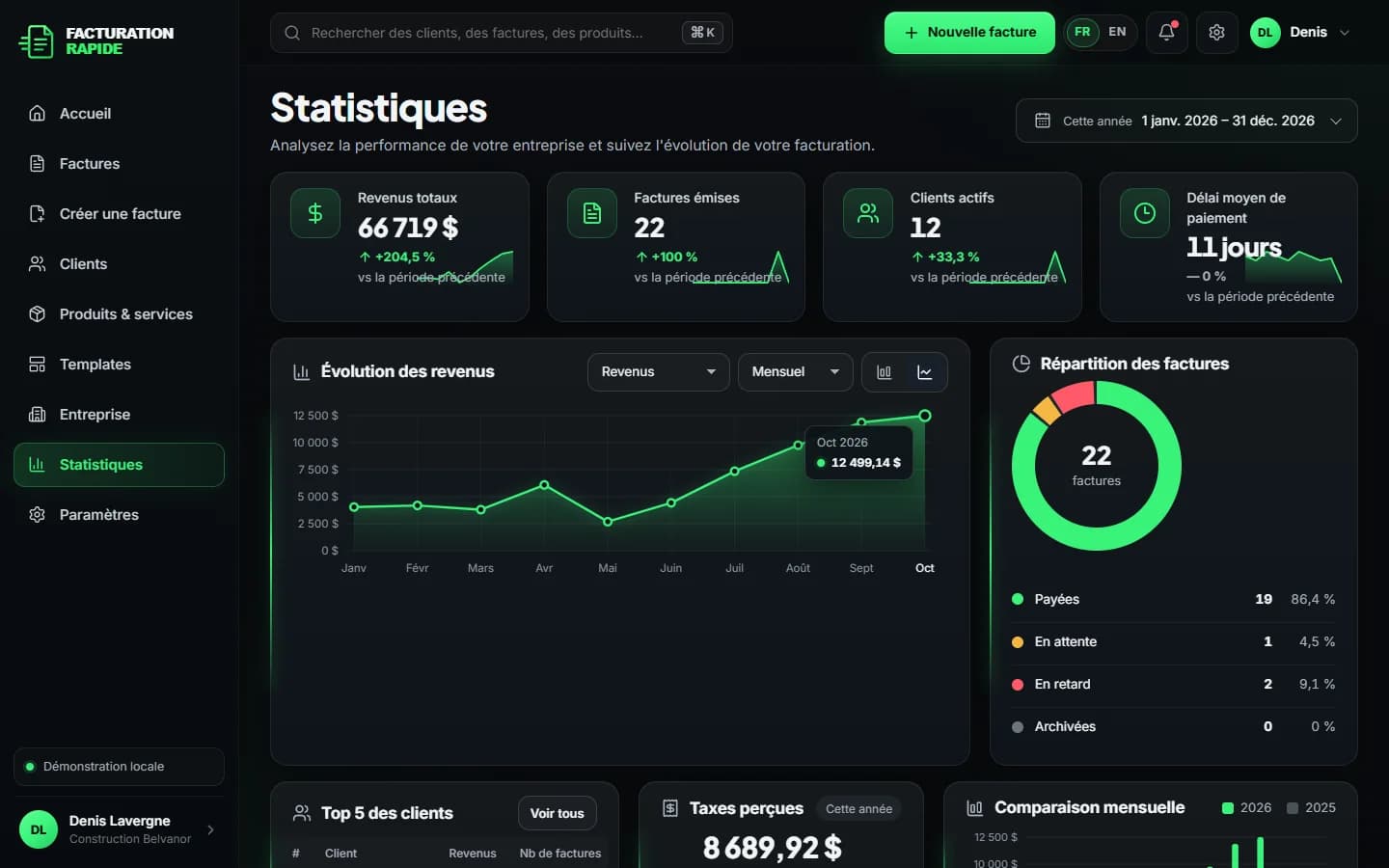1389x868 pixels.
Task: Click the DL avatar next to Denis
Action: click(1265, 32)
